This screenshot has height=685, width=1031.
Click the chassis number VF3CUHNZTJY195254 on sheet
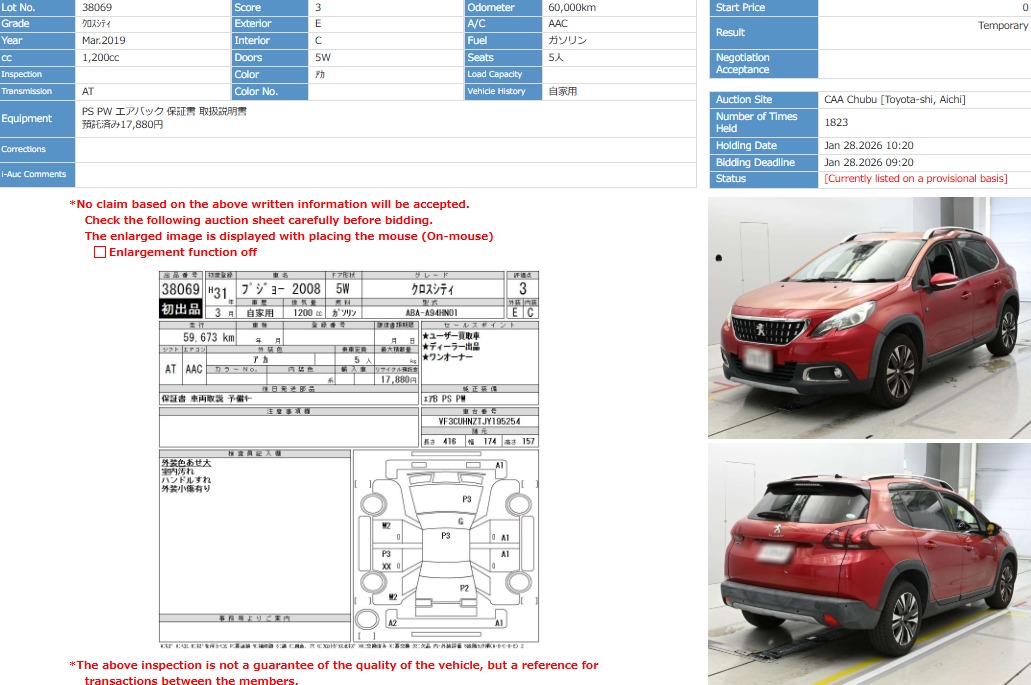click(479, 421)
